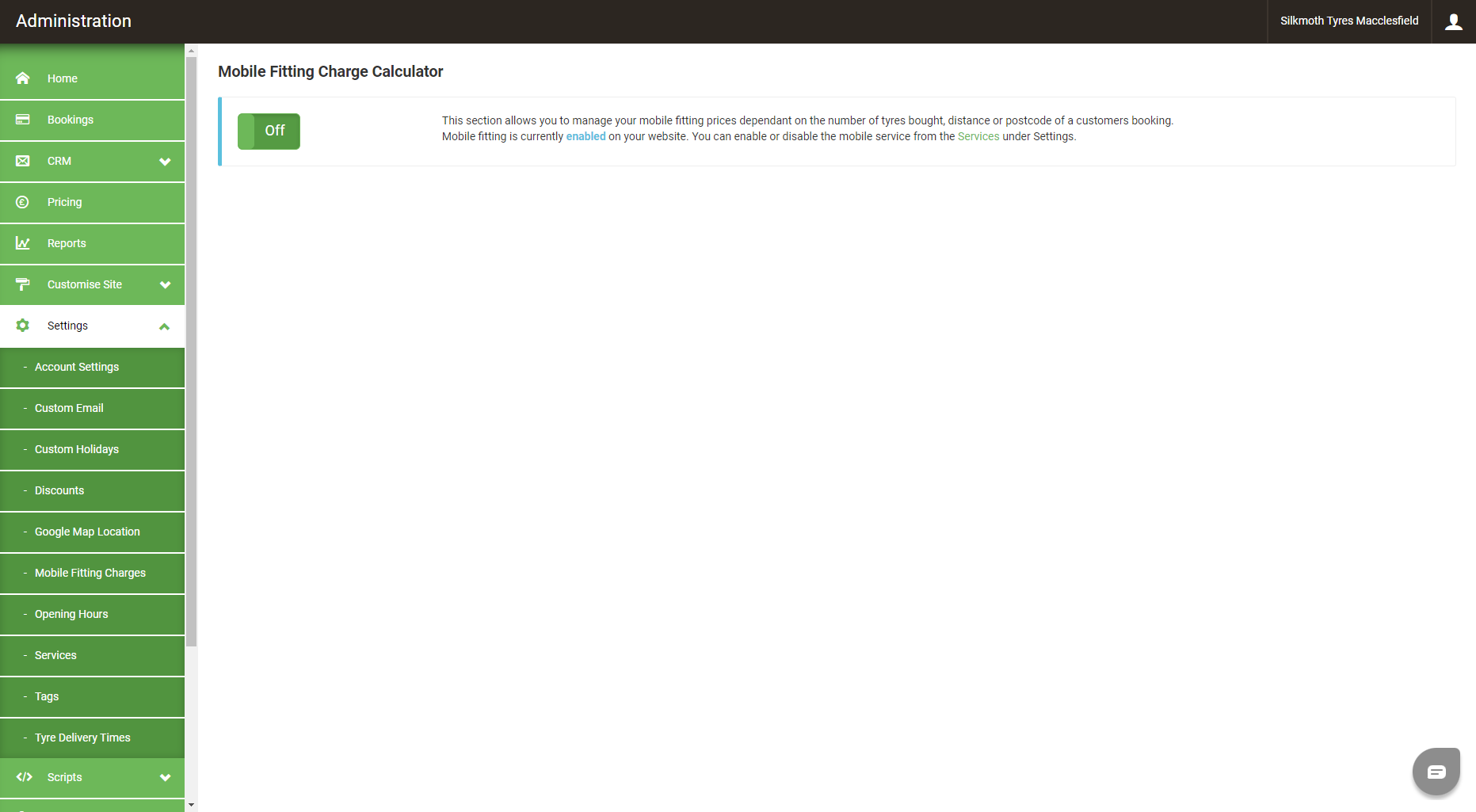Open the chat widget bubble

point(1436,772)
